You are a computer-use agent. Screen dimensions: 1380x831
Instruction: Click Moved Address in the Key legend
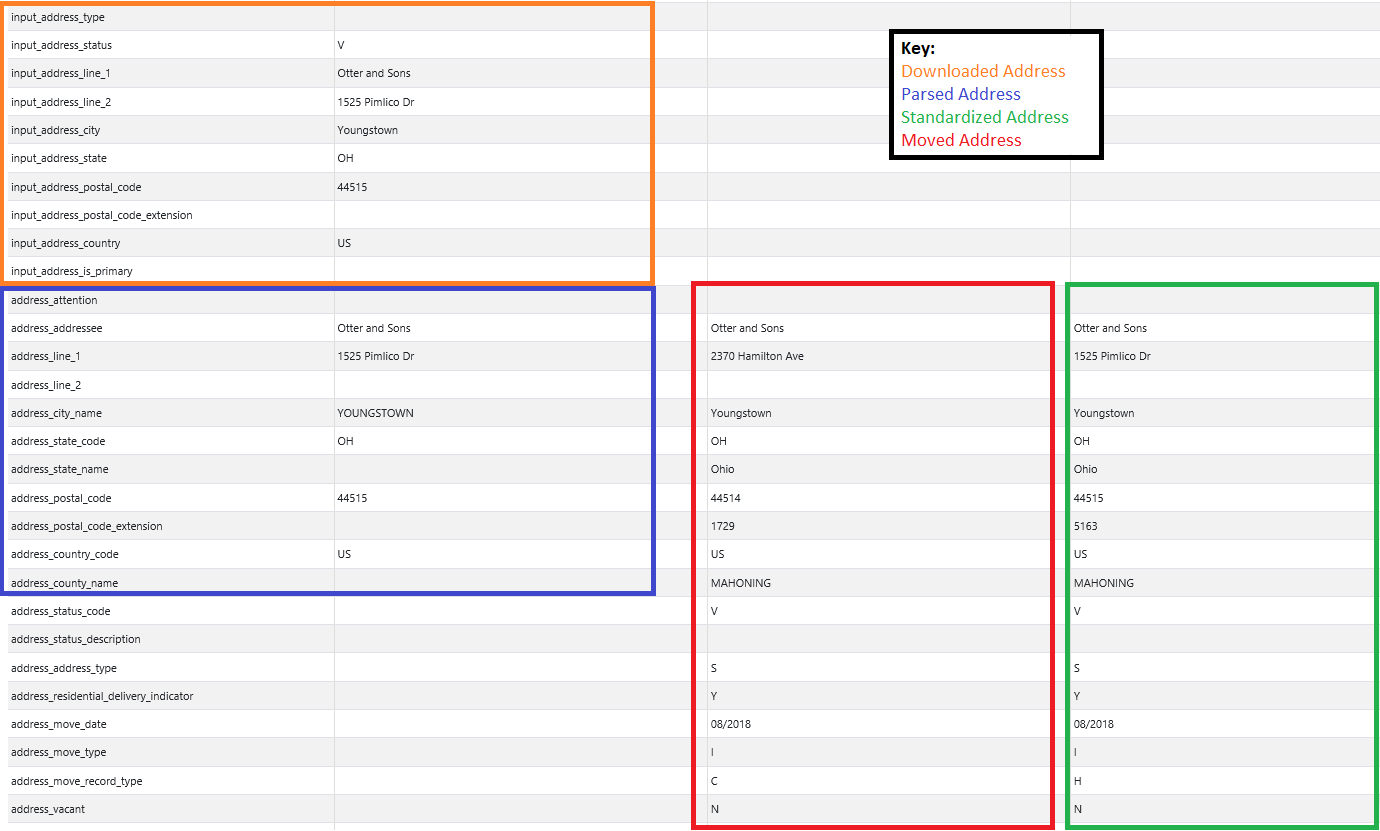click(x=960, y=140)
